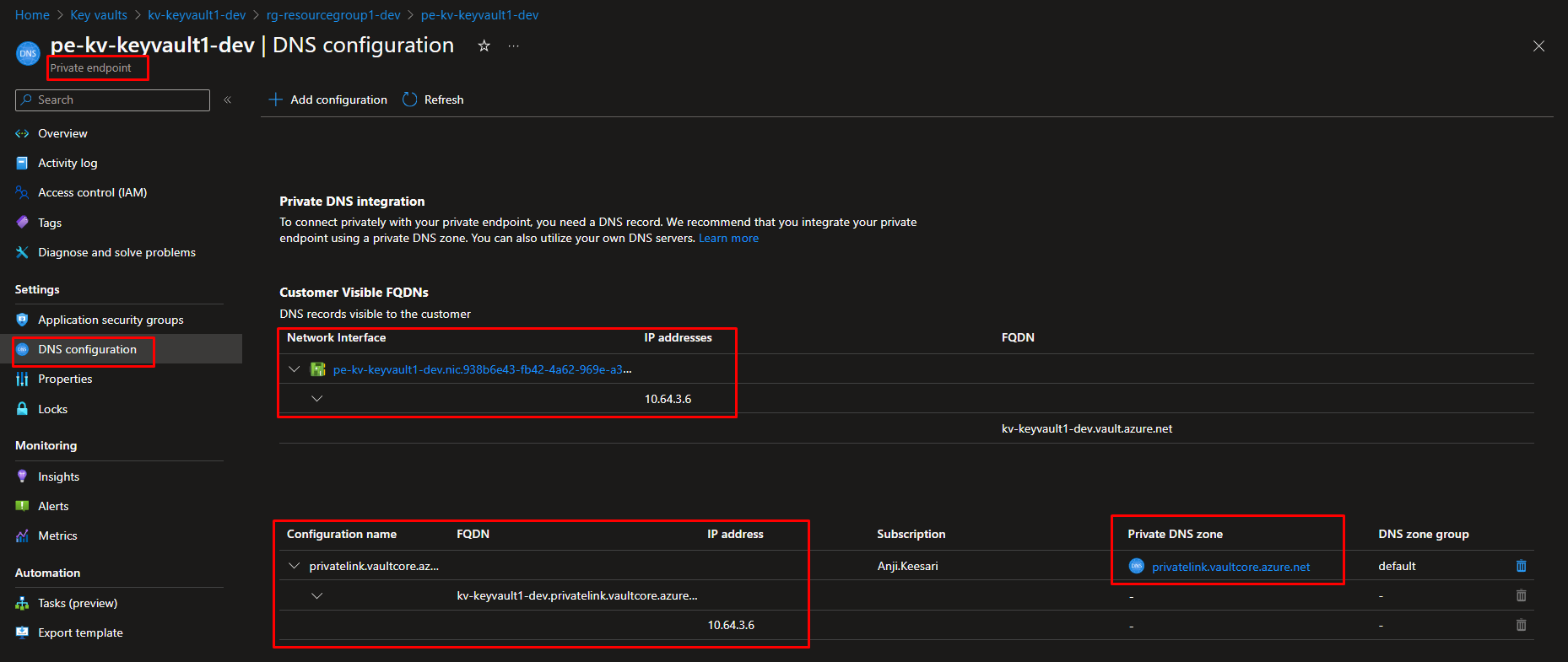Click the Application security groups shield icon
The width and height of the screenshot is (1568, 662).
22,320
